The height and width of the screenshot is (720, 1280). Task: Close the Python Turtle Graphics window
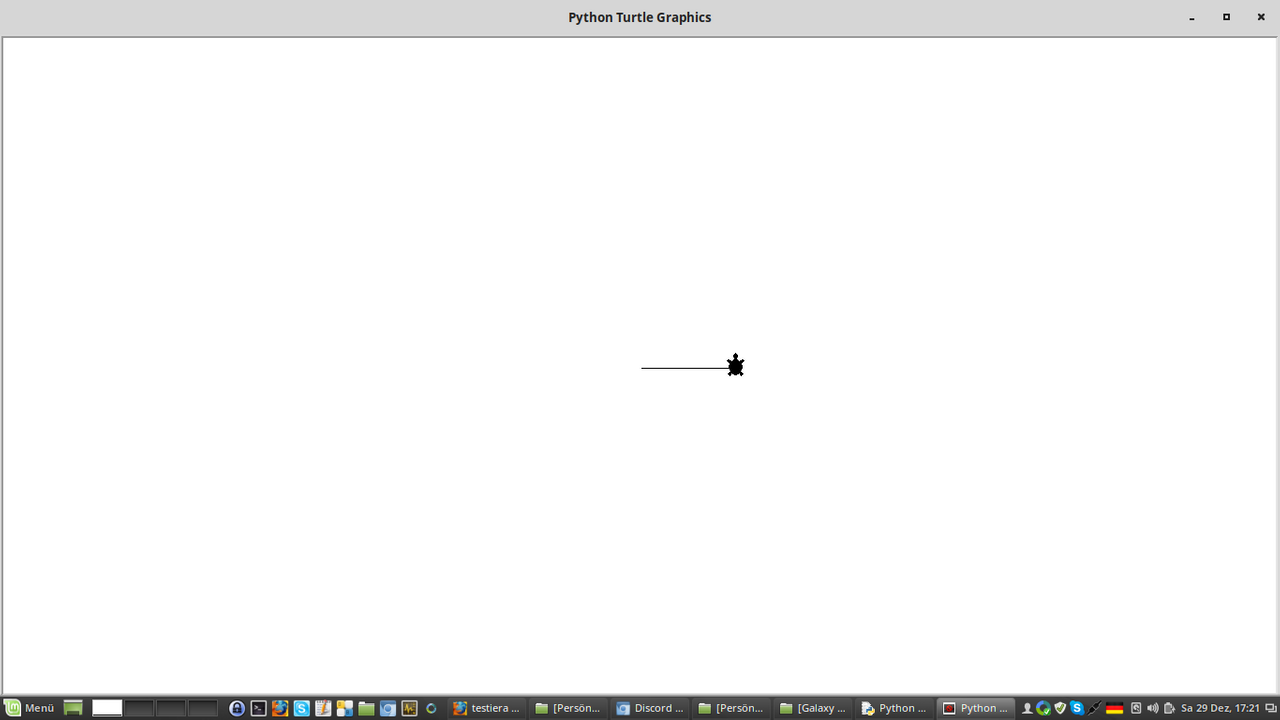pos(1260,17)
